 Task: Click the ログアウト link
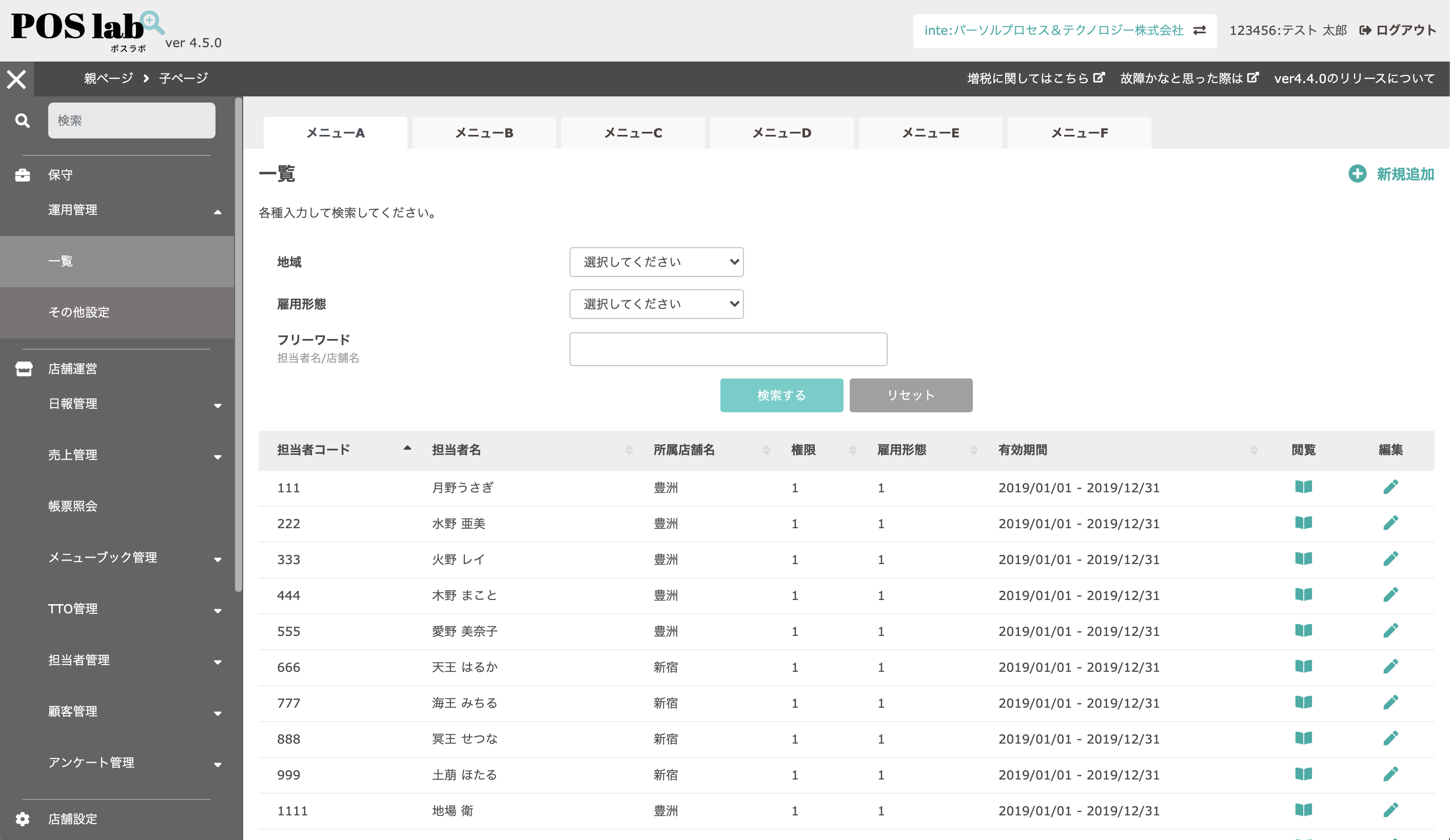[x=1398, y=30]
